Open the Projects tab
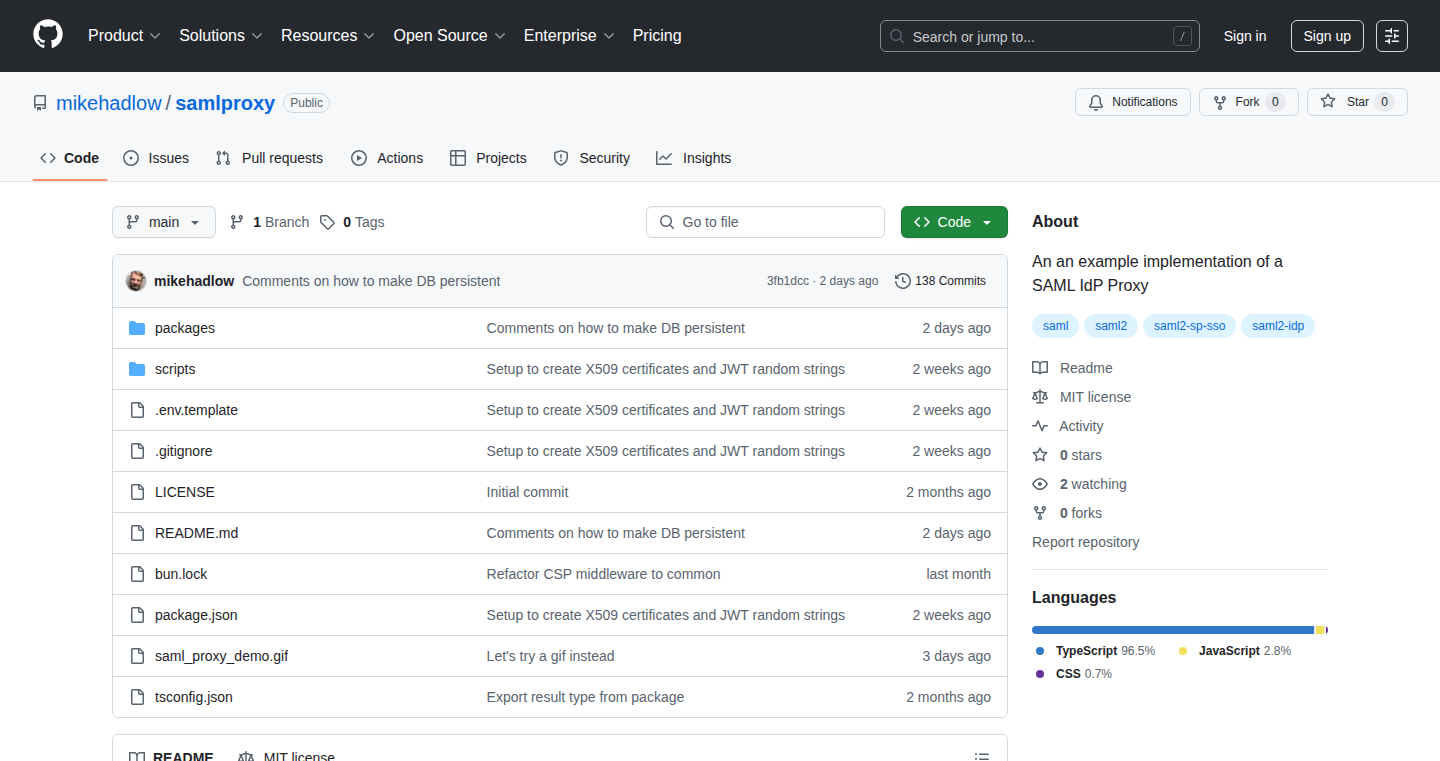The width and height of the screenshot is (1440, 761). 488,158
